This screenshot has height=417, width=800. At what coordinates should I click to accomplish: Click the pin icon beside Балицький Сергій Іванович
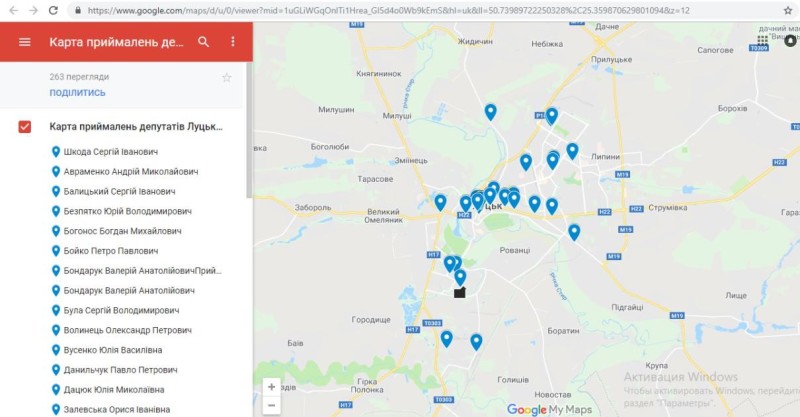(x=55, y=191)
